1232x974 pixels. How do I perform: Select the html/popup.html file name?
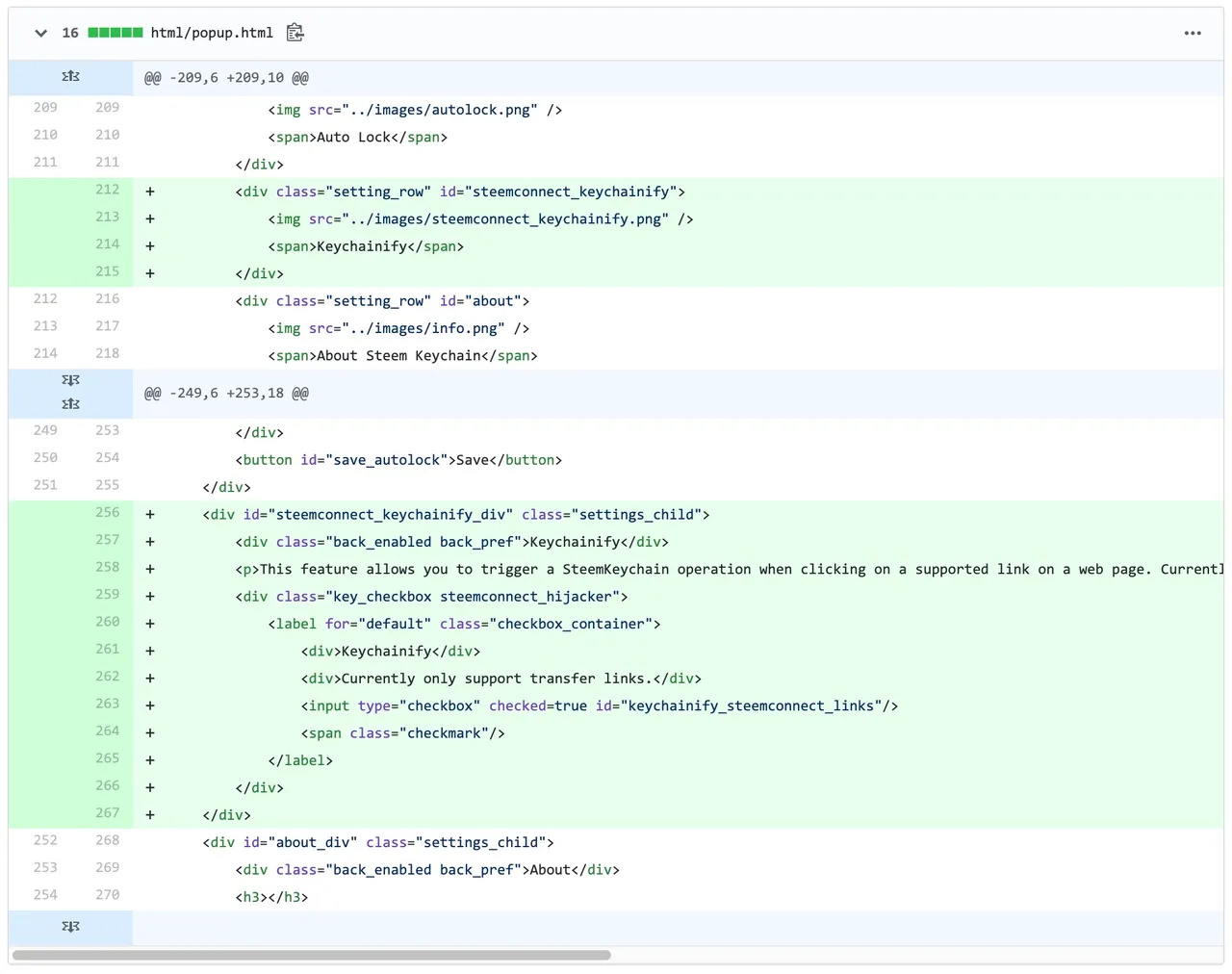click(212, 33)
